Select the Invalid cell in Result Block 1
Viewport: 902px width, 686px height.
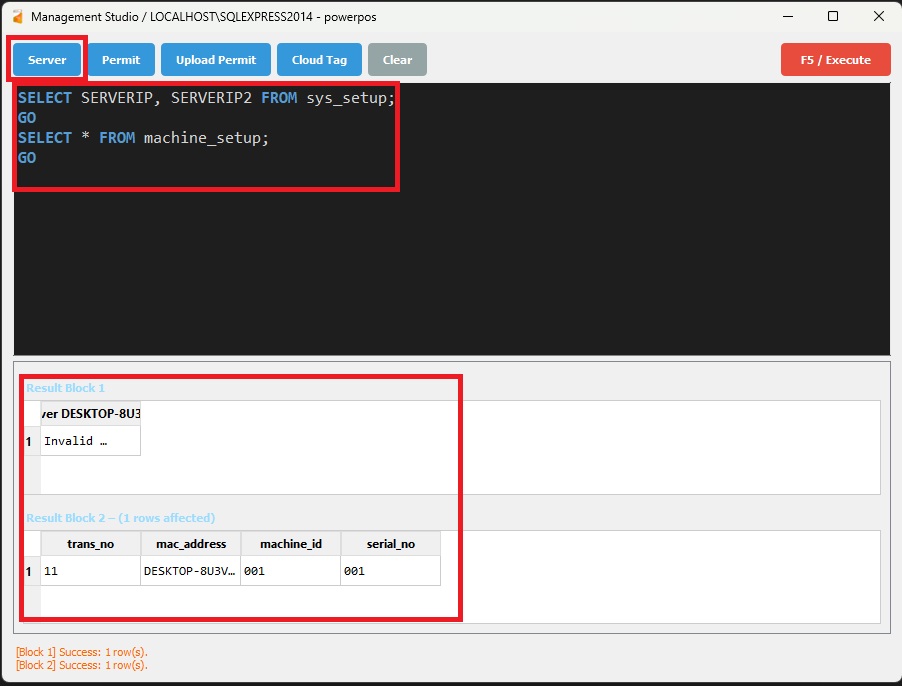(90, 441)
